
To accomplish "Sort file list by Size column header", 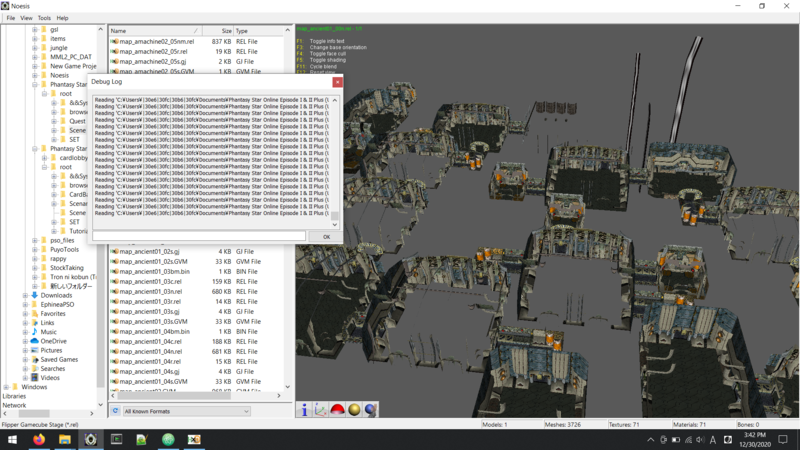I will [x=218, y=31].
